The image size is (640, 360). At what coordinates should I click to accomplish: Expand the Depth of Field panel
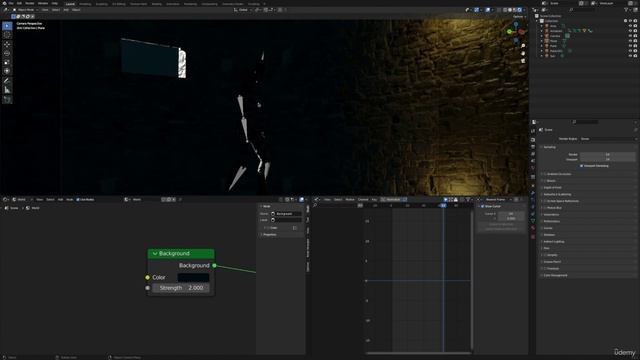point(553,188)
